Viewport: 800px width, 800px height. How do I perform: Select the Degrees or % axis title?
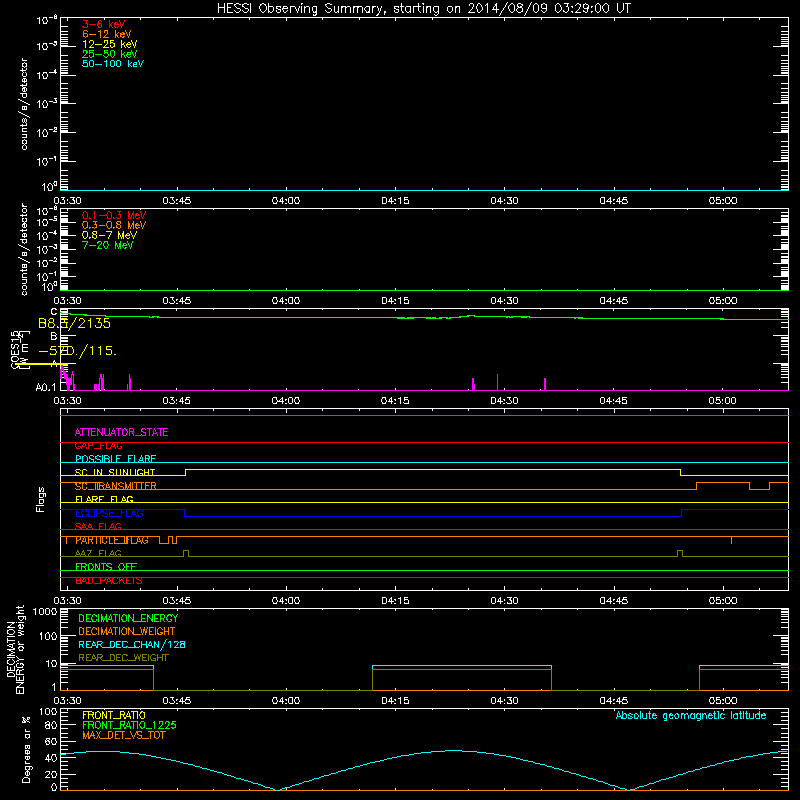point(26,749)
